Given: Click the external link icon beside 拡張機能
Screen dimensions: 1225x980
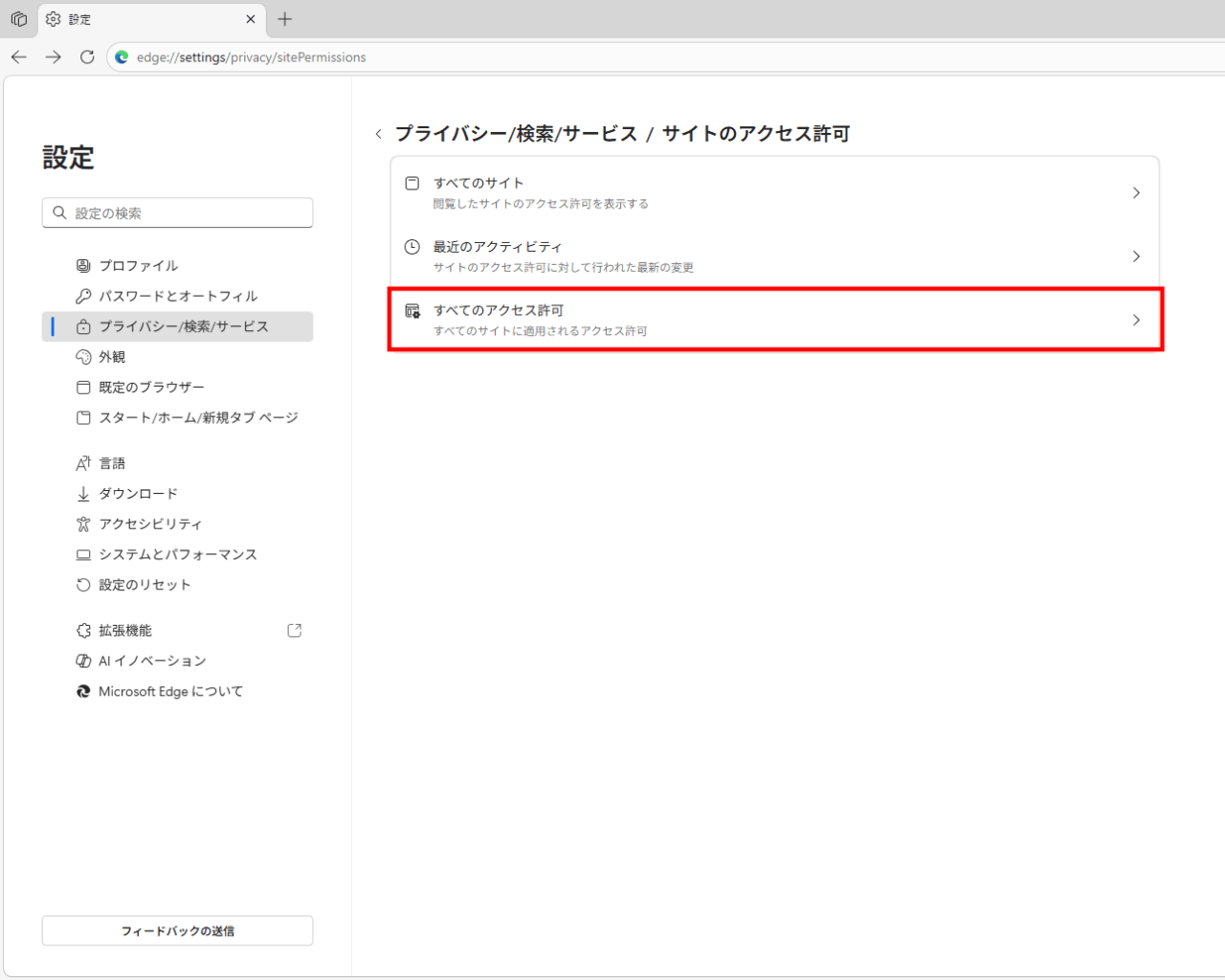Looking at the screenshot, I should click(295, 631).
